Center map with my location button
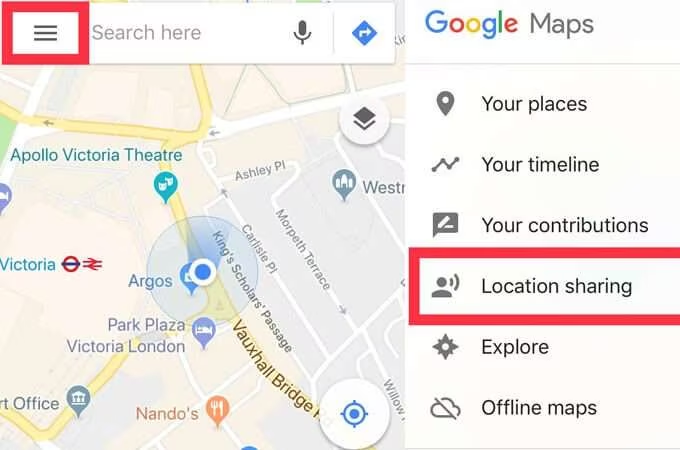680x450 pixels. click(x=355, y=414)
